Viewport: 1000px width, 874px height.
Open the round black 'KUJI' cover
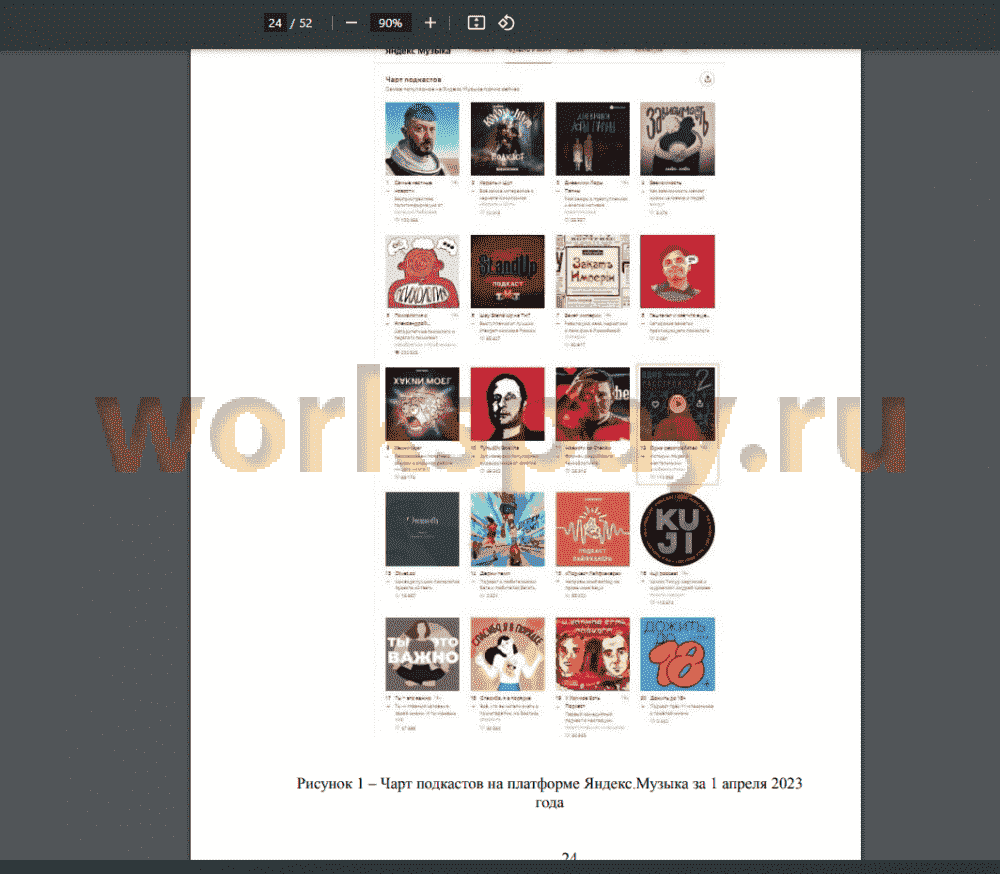(677, 530)
